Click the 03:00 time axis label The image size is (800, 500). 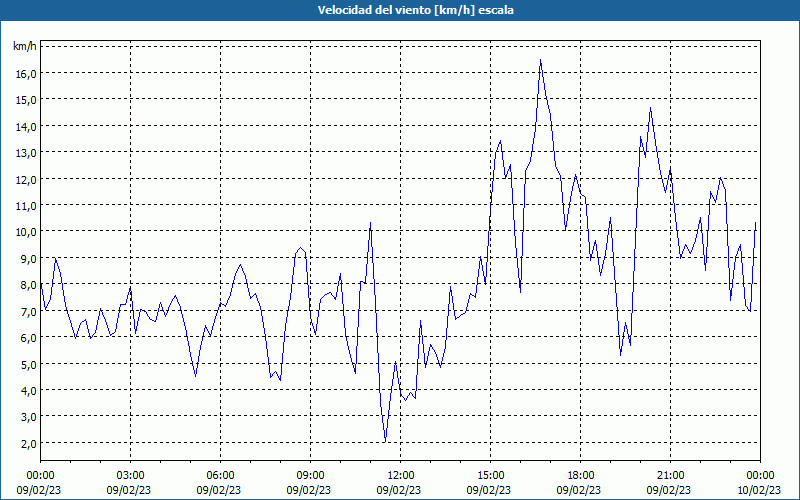[x=130, y=476]
